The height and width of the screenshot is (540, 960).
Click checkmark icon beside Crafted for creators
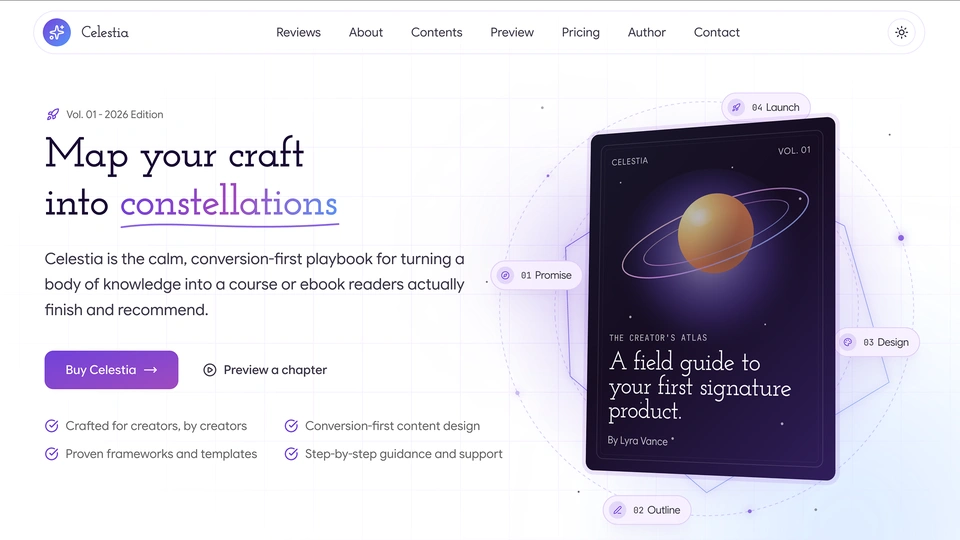coord(51,426)
